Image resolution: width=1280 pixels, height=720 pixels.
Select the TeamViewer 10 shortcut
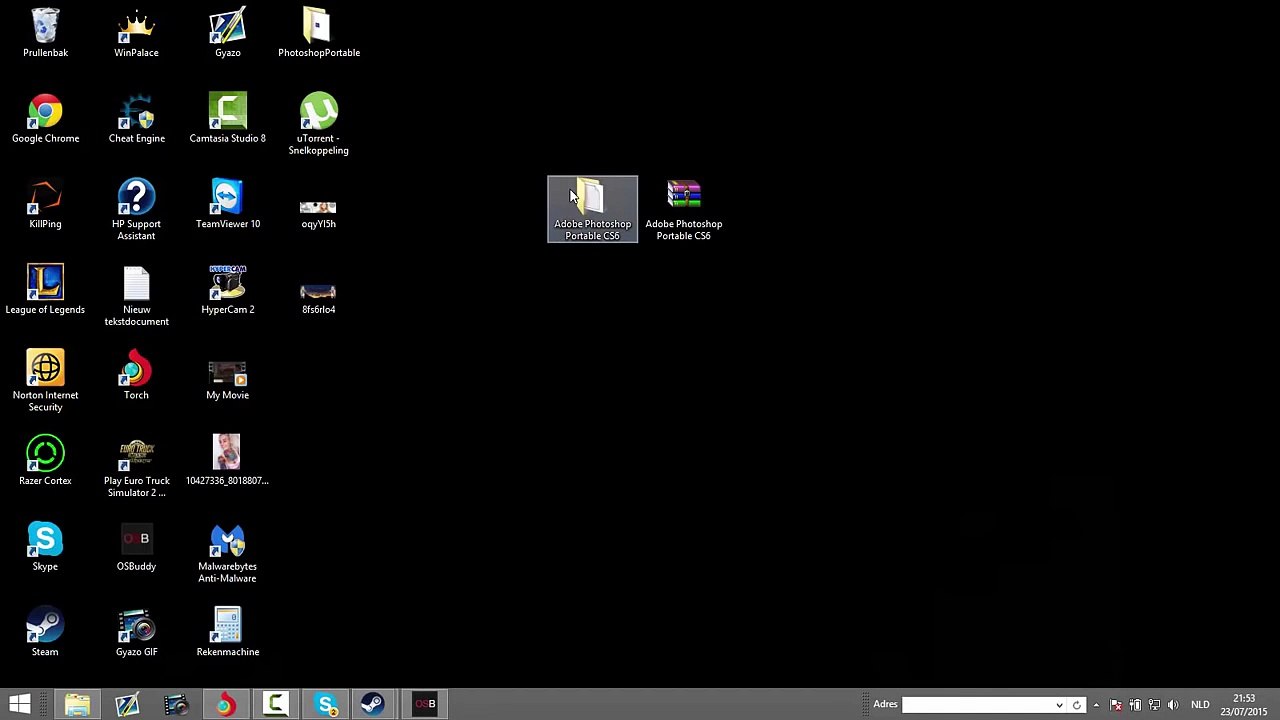point(227,204)
